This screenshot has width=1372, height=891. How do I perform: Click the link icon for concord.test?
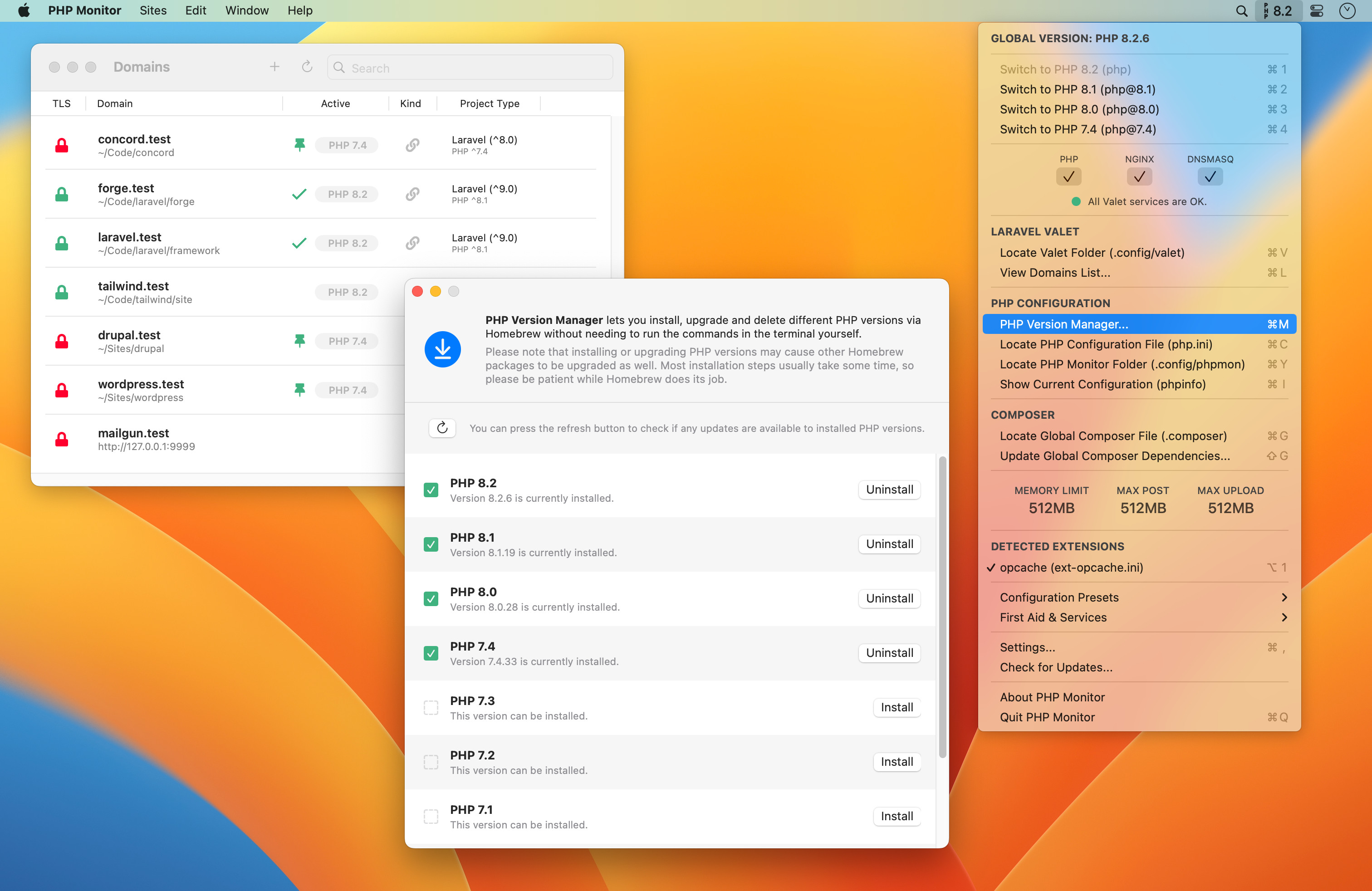tap(412, 145)
